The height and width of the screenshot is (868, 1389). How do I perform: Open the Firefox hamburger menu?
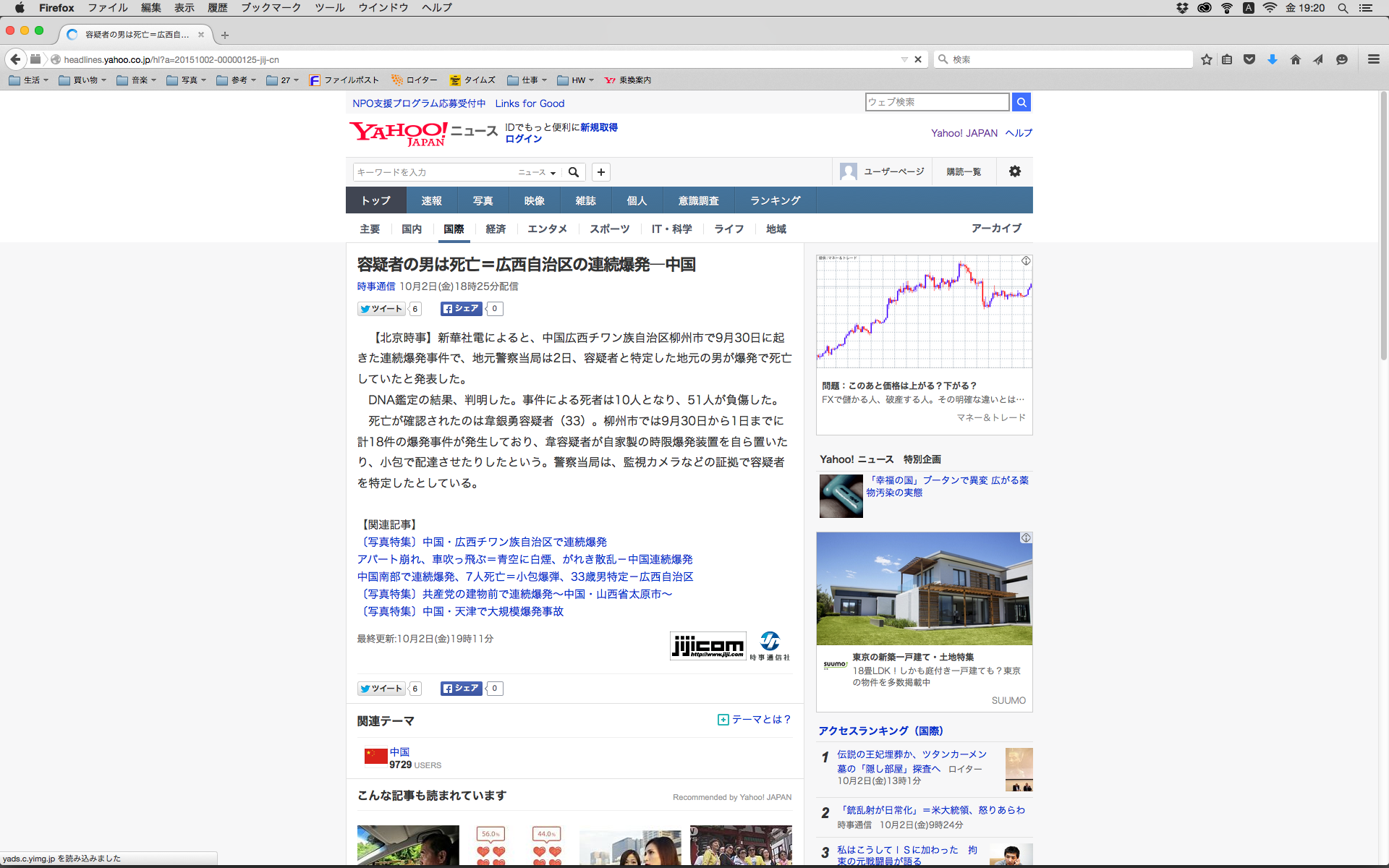[1373, 59]
